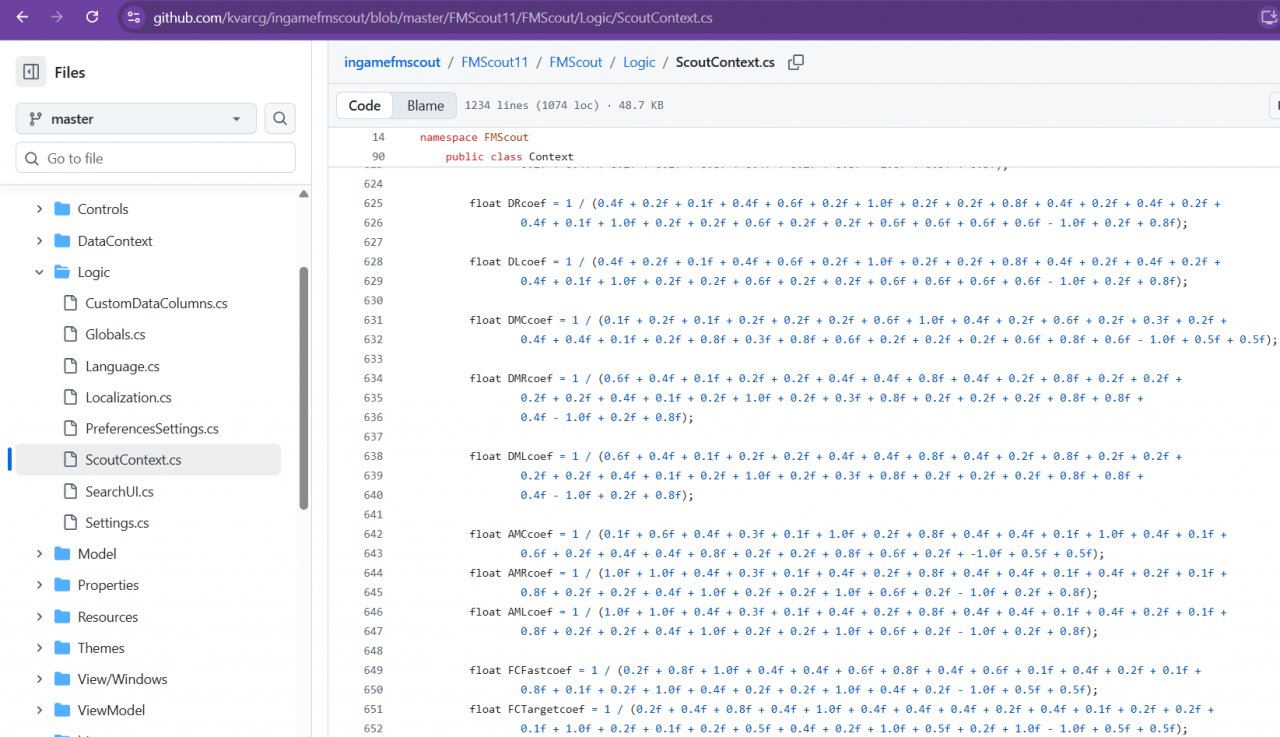The height and width of the screenshot is (737, 1280).
Task: Click the Themes folder icon
Action: point(62,648)
